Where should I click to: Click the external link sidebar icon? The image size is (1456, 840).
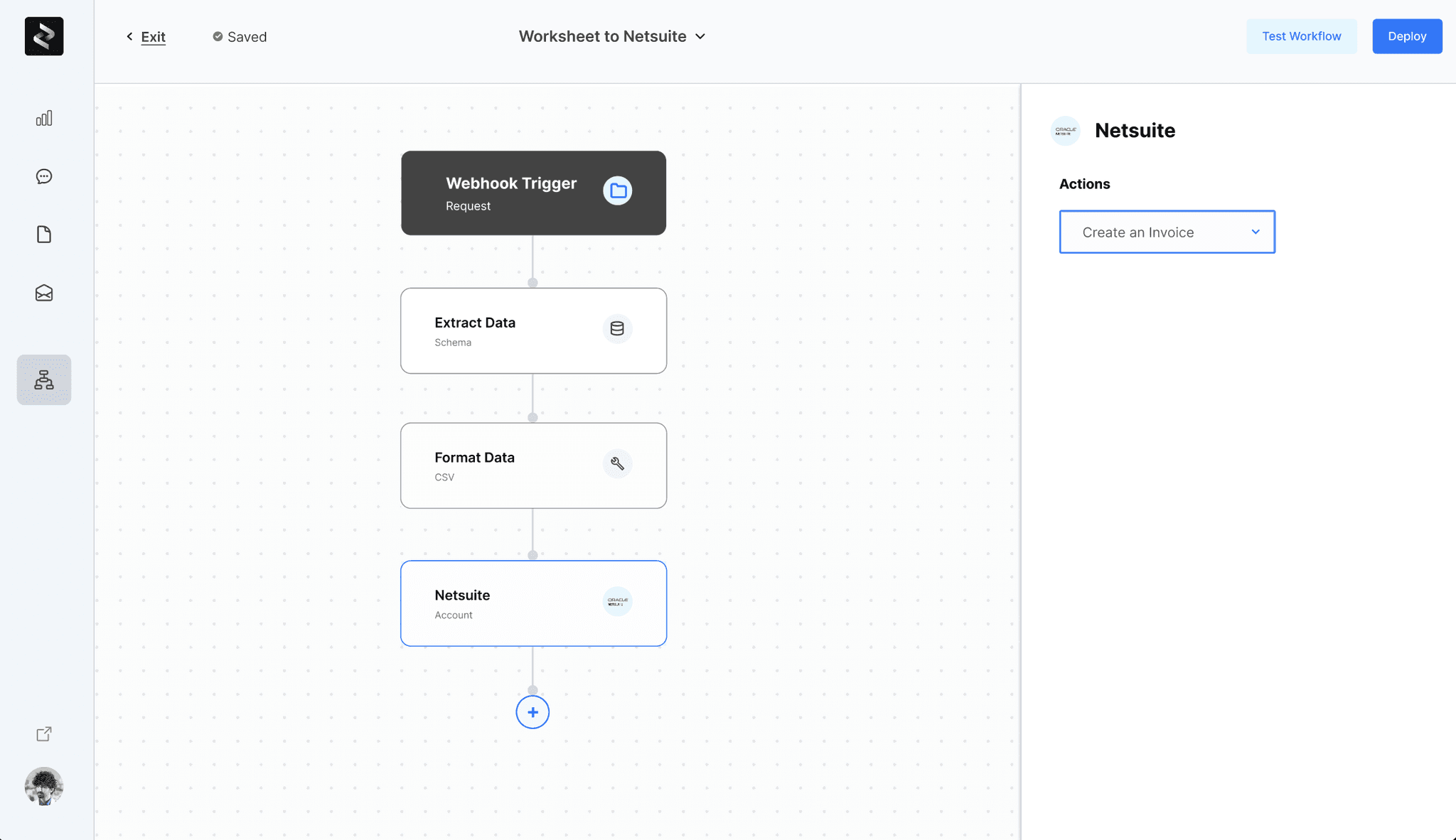44,734
